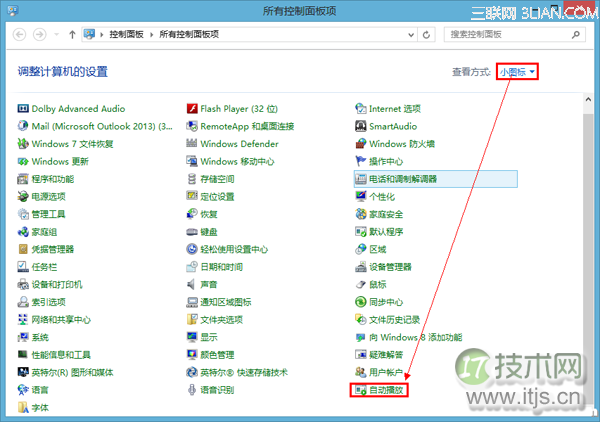Open the 凭据管理器 icon
Viewport: 600px width, 422px height.
[23, 249]
